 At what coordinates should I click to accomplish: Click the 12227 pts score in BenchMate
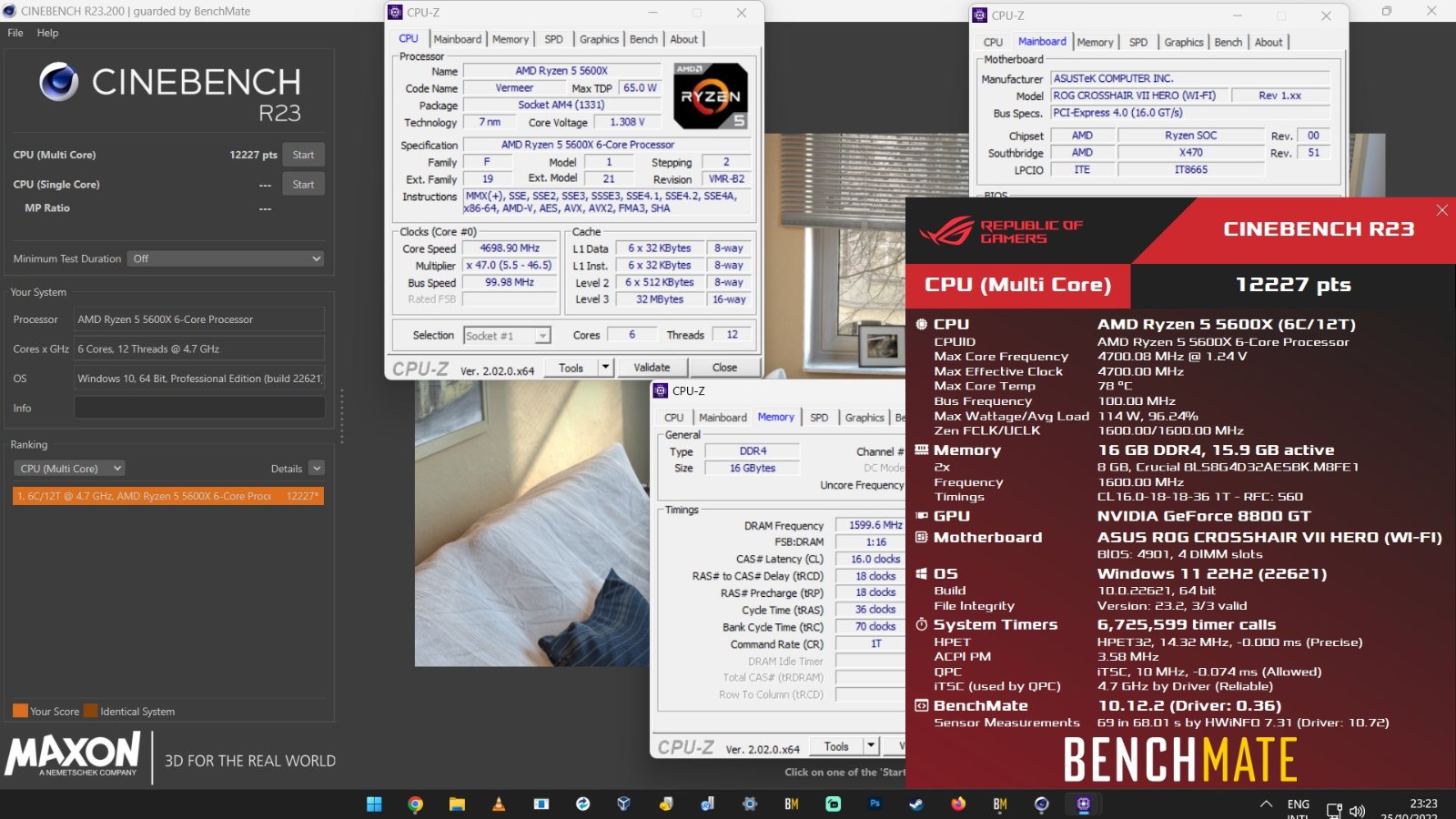1293,285
